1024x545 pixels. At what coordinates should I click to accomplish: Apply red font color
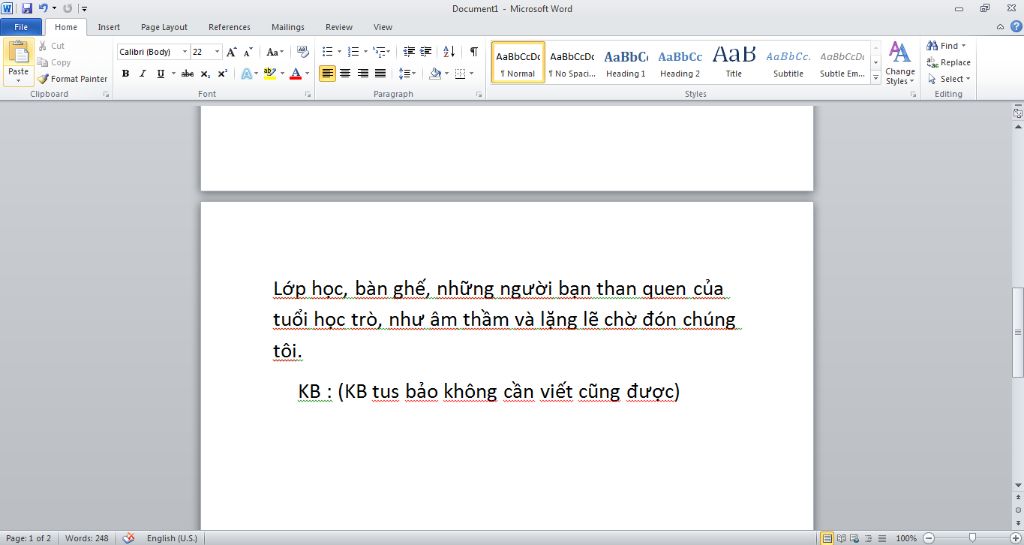(296, 74)
